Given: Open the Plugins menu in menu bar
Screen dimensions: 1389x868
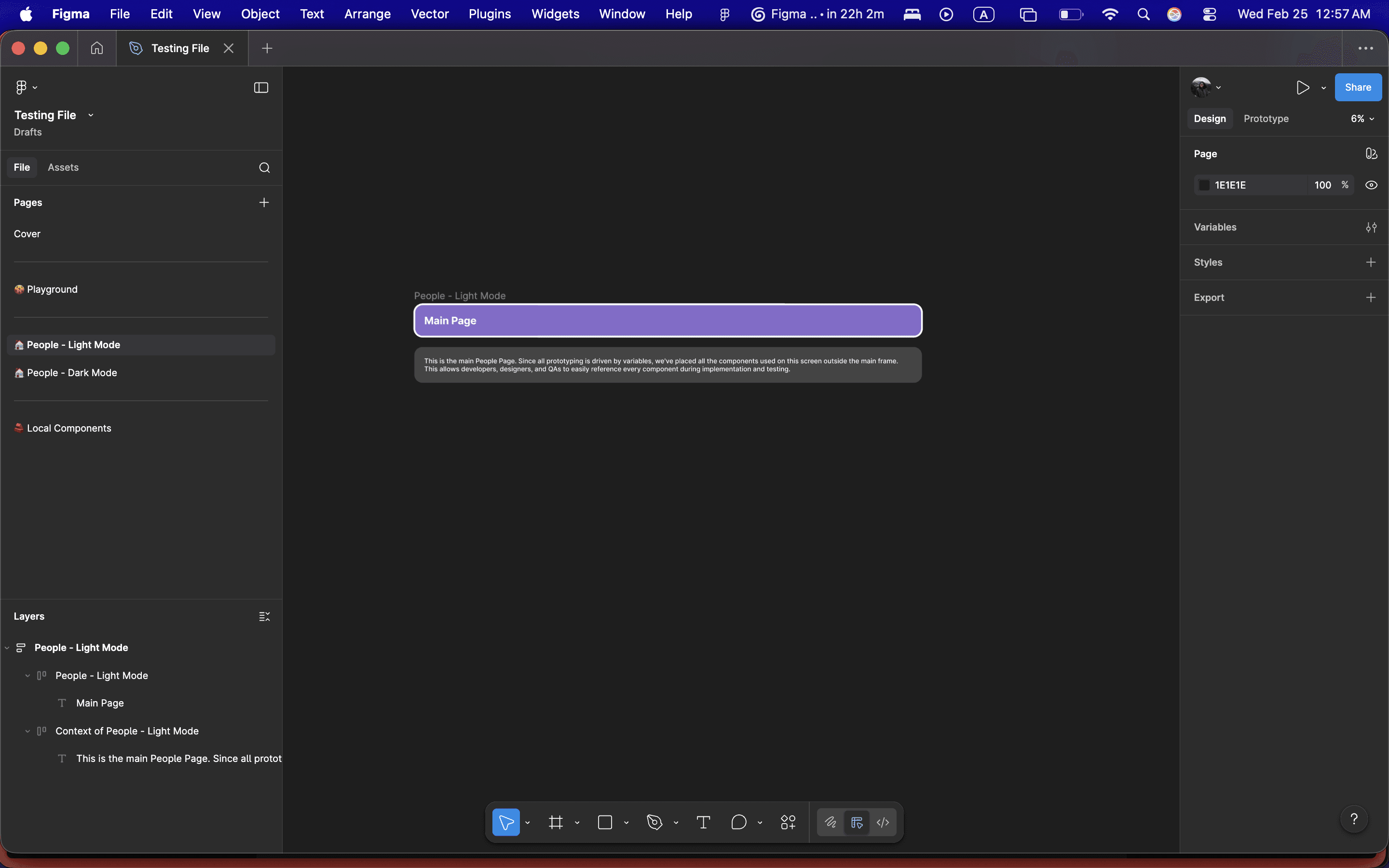Looking at the screenshot, I should (489, 14).
